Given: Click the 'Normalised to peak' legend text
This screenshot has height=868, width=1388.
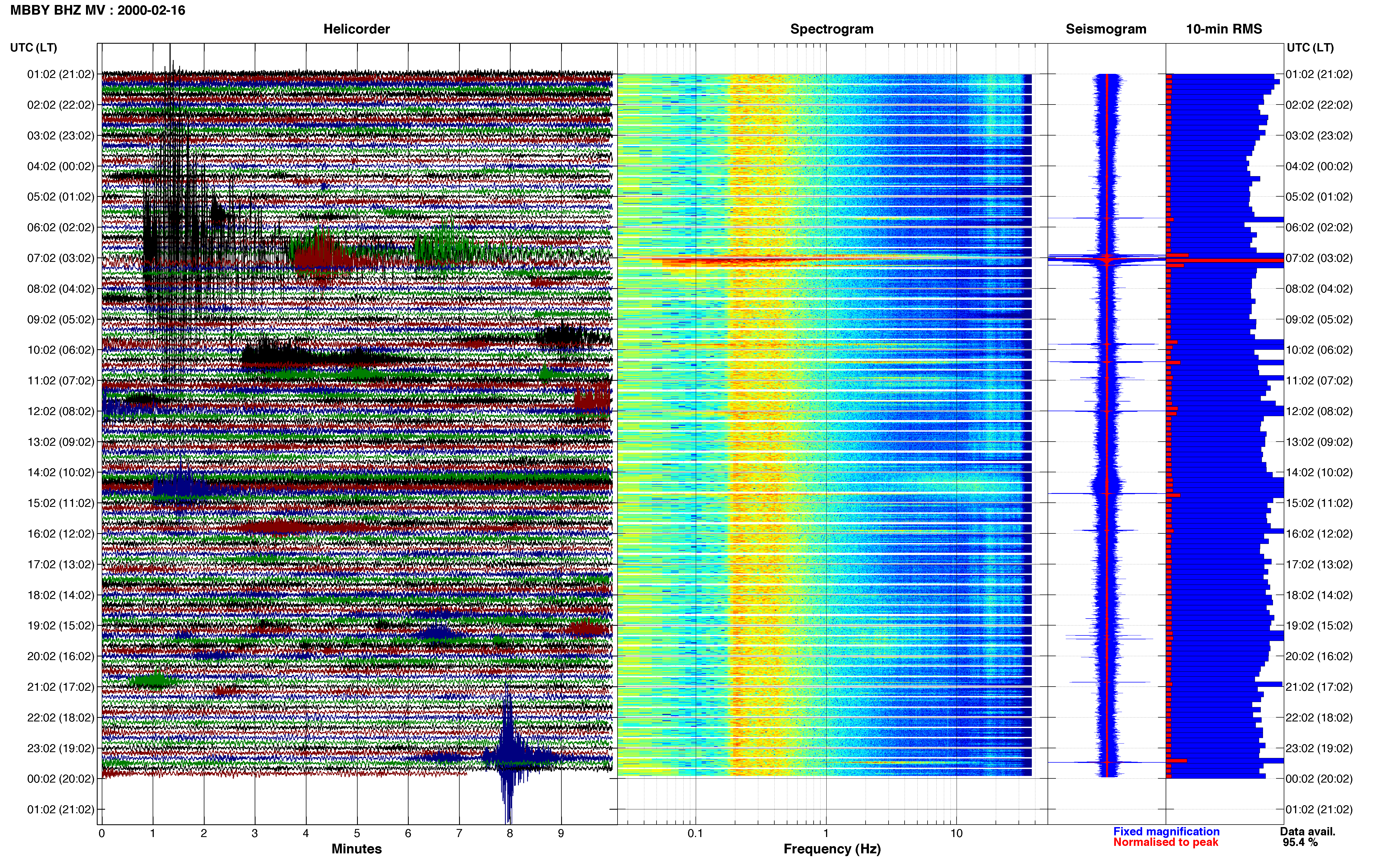Looking at the screenshot, I should tap(1165, 842).
